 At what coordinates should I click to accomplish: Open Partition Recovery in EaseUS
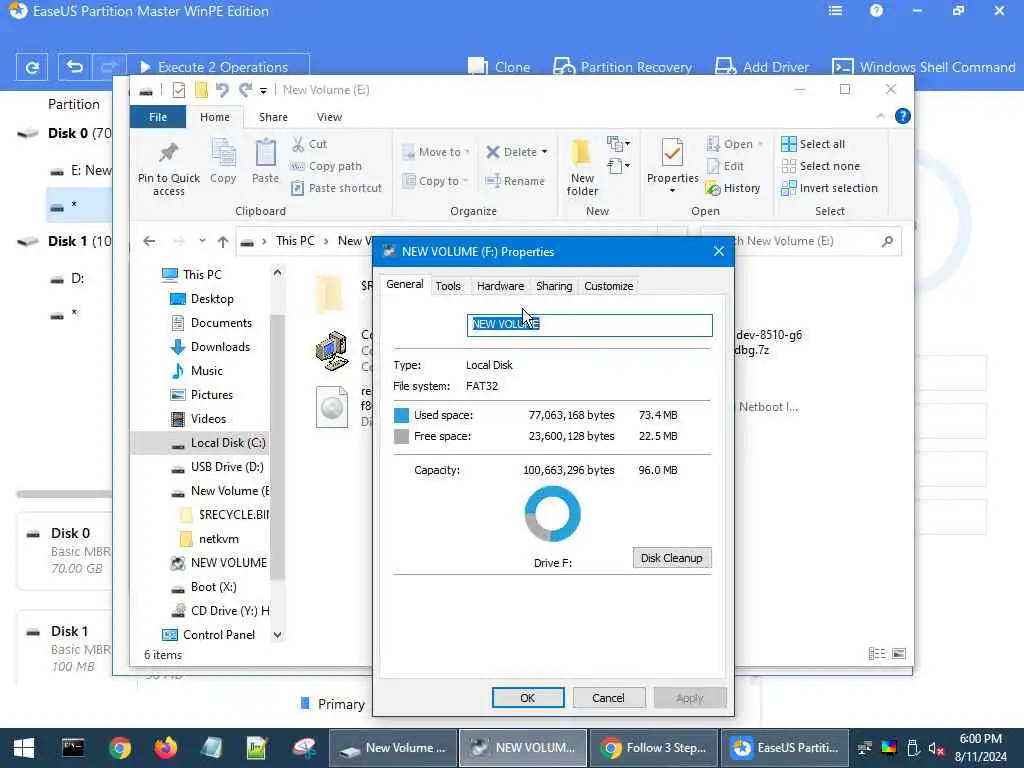click(622, 67)
